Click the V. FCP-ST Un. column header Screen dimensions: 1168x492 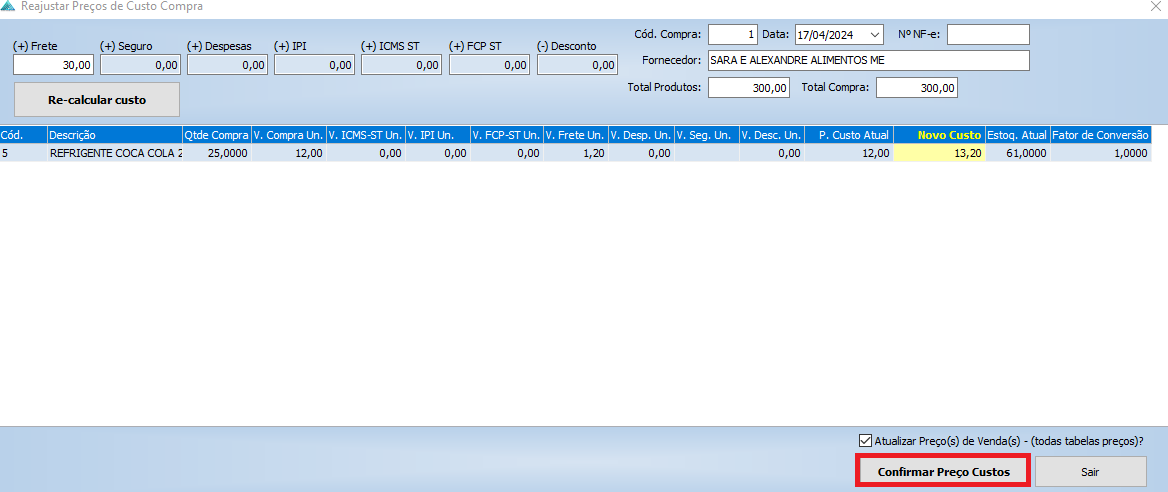tap(507, 135)
